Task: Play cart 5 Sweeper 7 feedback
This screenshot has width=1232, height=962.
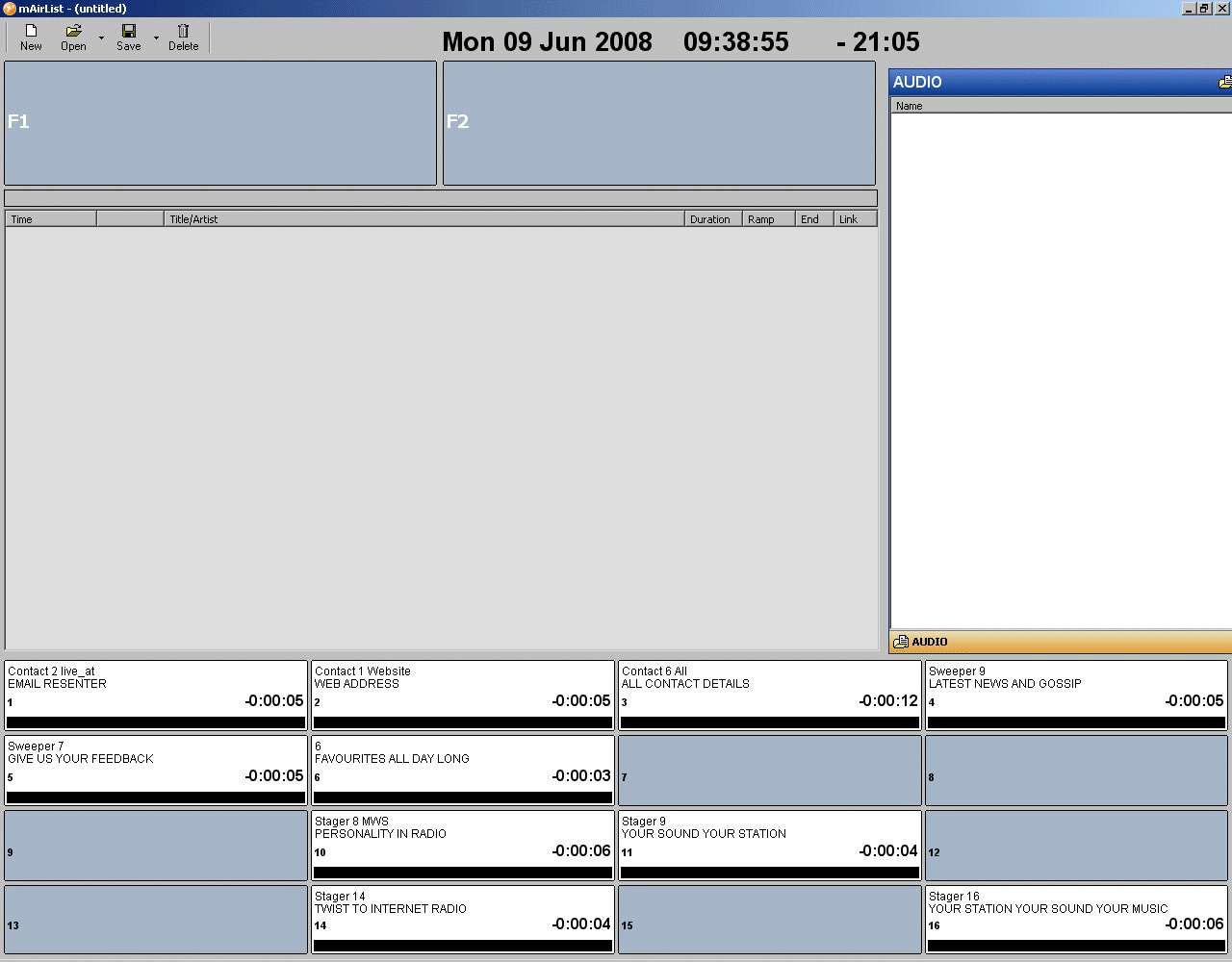Action: coord(156,770)
